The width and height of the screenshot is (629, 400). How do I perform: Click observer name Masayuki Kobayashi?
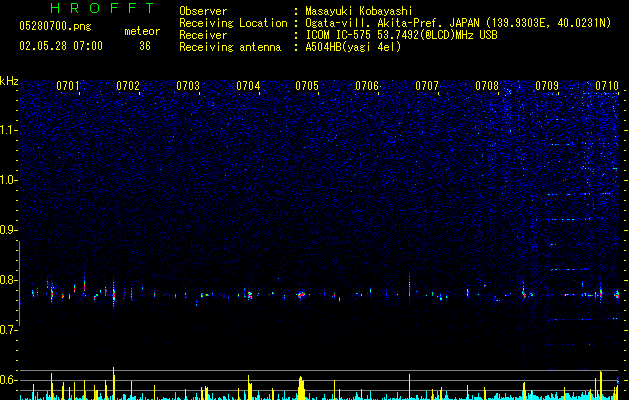click(x=359, y=11)
